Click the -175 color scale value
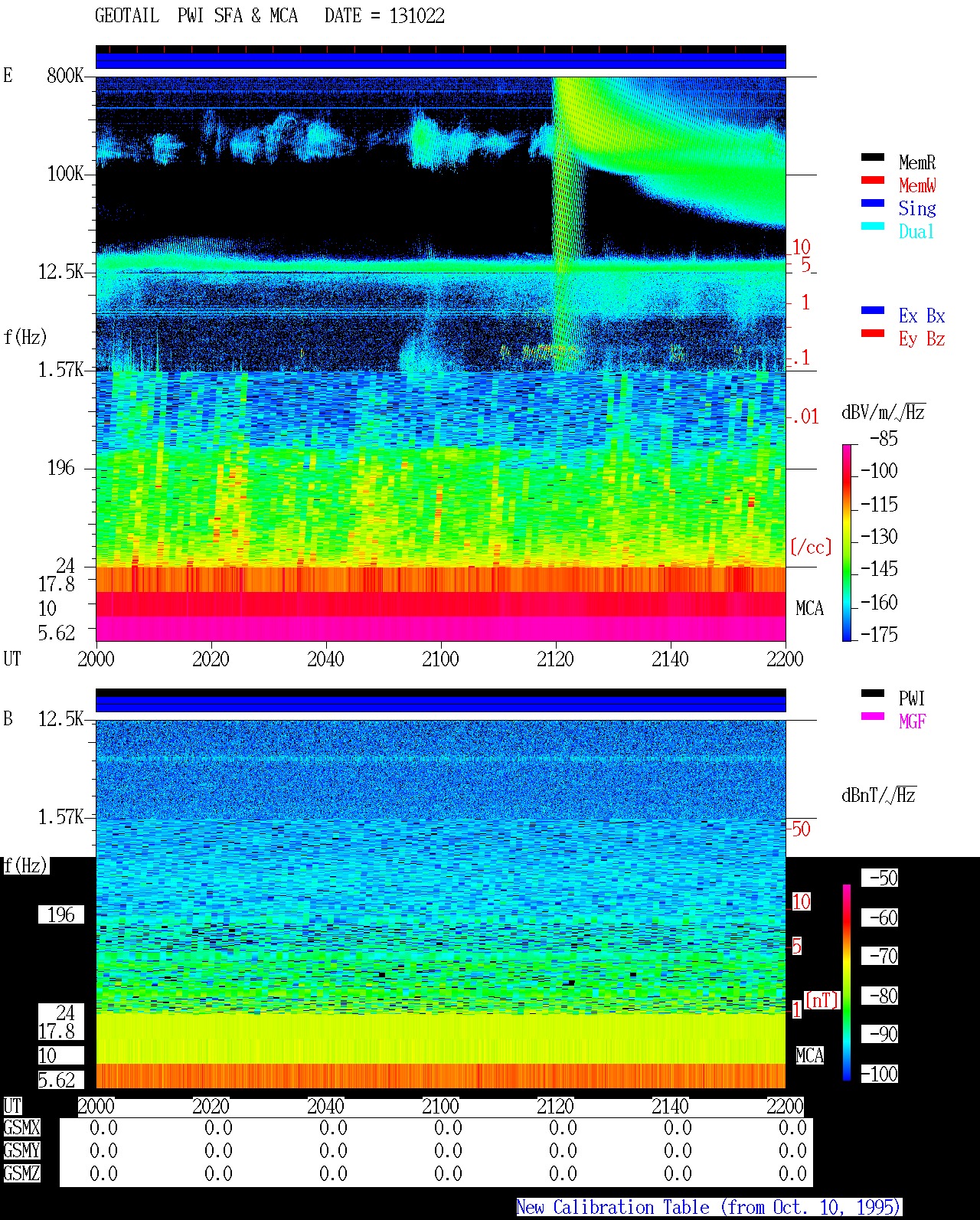The image size is (980, 1220). click(879, 634)
